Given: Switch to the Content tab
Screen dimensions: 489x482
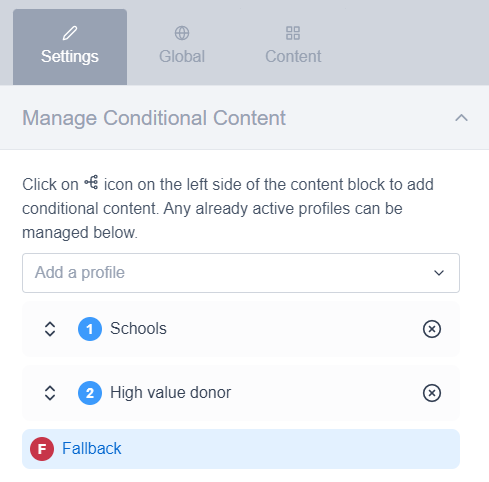Looking at the screenshot, I should point(293,47).
